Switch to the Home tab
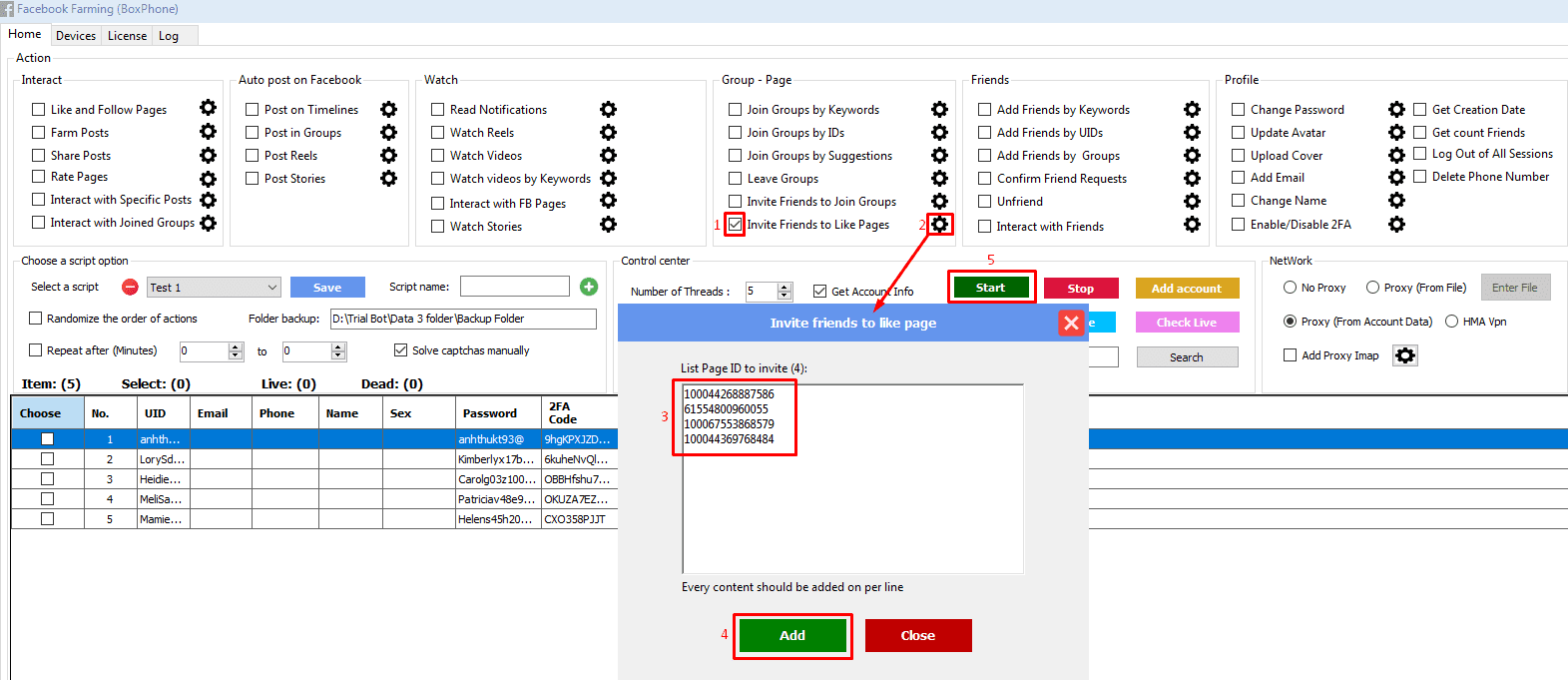This screenshot has width=1568, height=680. (x=25, y=34)
